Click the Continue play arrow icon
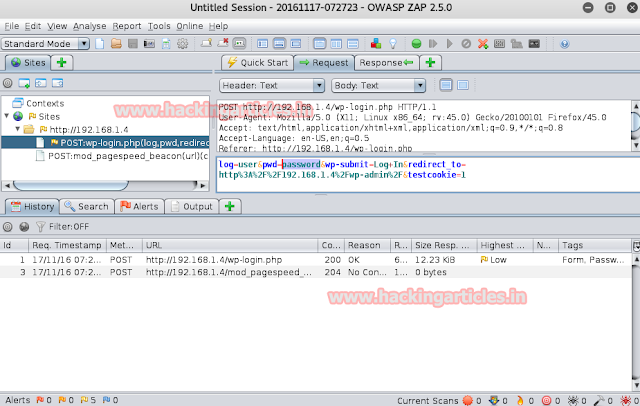 click(x=450, y=44)
